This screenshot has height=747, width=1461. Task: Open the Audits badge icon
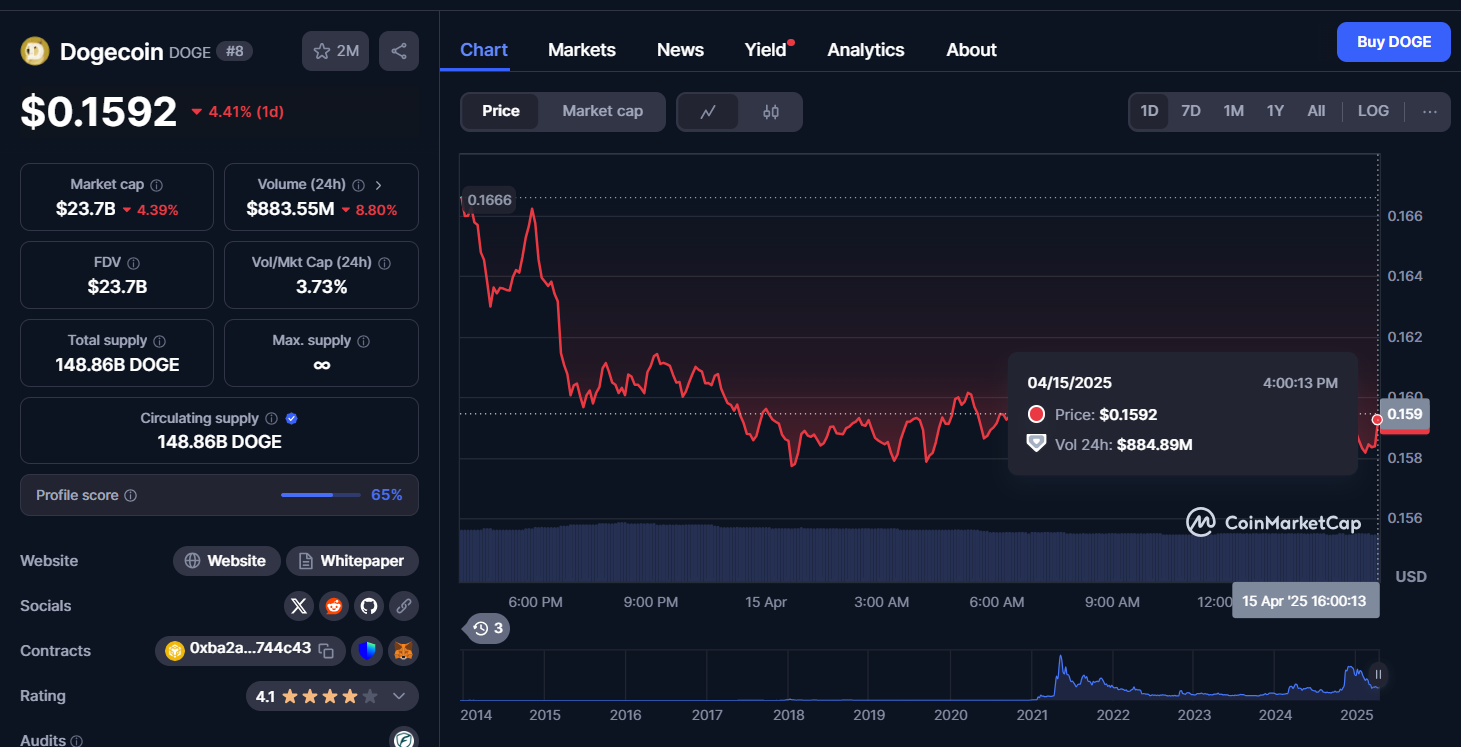(403, 739)
